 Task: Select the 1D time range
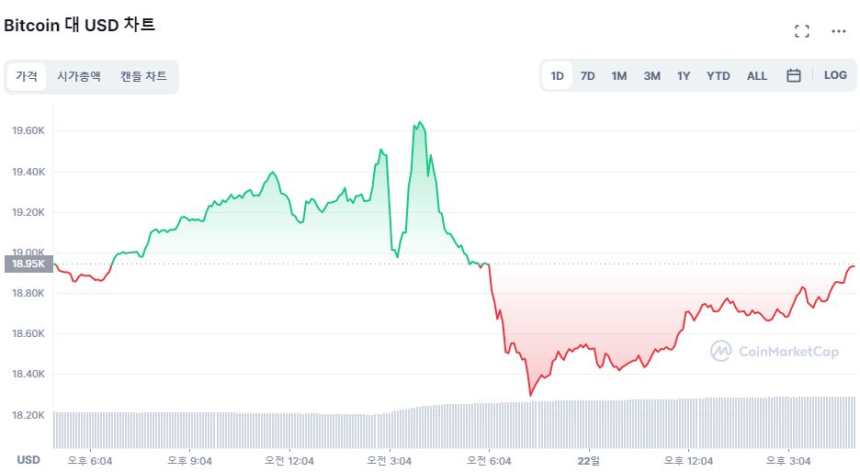[x=557, y=75]
